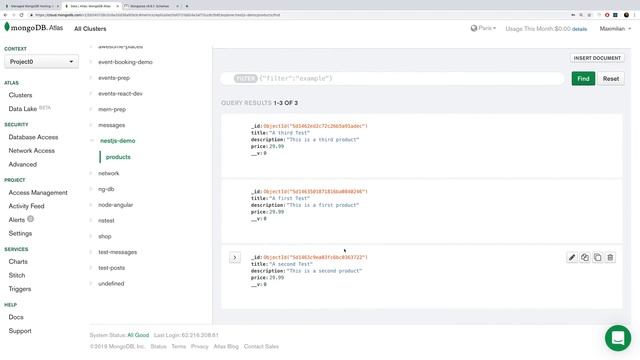The height and width of the screenshot is (360, 640).
Task: Open usage details link
Action: click(579, 29)
